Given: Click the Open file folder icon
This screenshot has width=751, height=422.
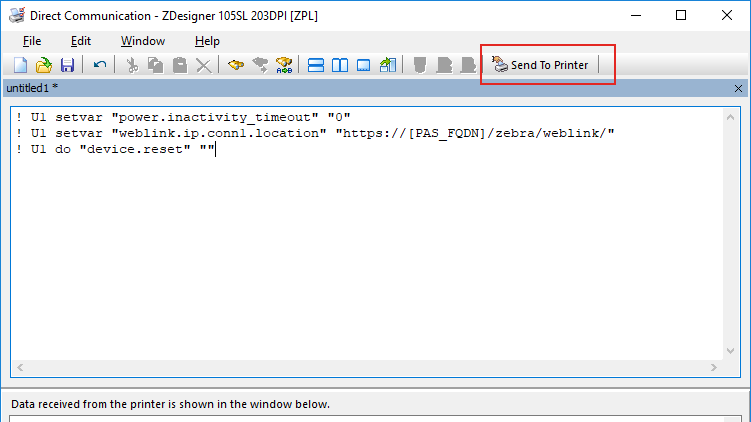Looking at the screenshot, I should point(43,65).
